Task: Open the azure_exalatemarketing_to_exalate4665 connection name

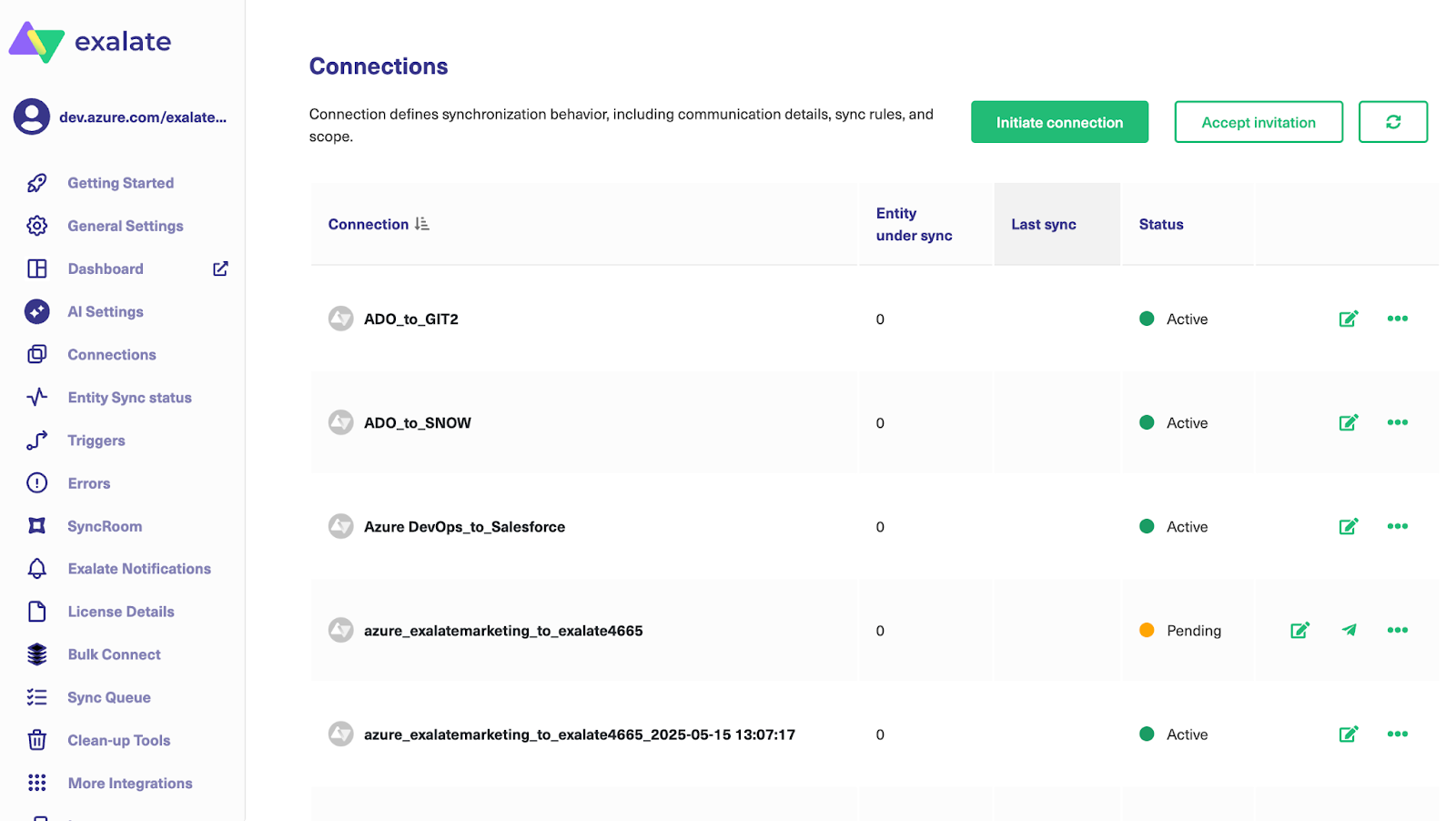Action: pyautogui.click(x=503, y=631)
